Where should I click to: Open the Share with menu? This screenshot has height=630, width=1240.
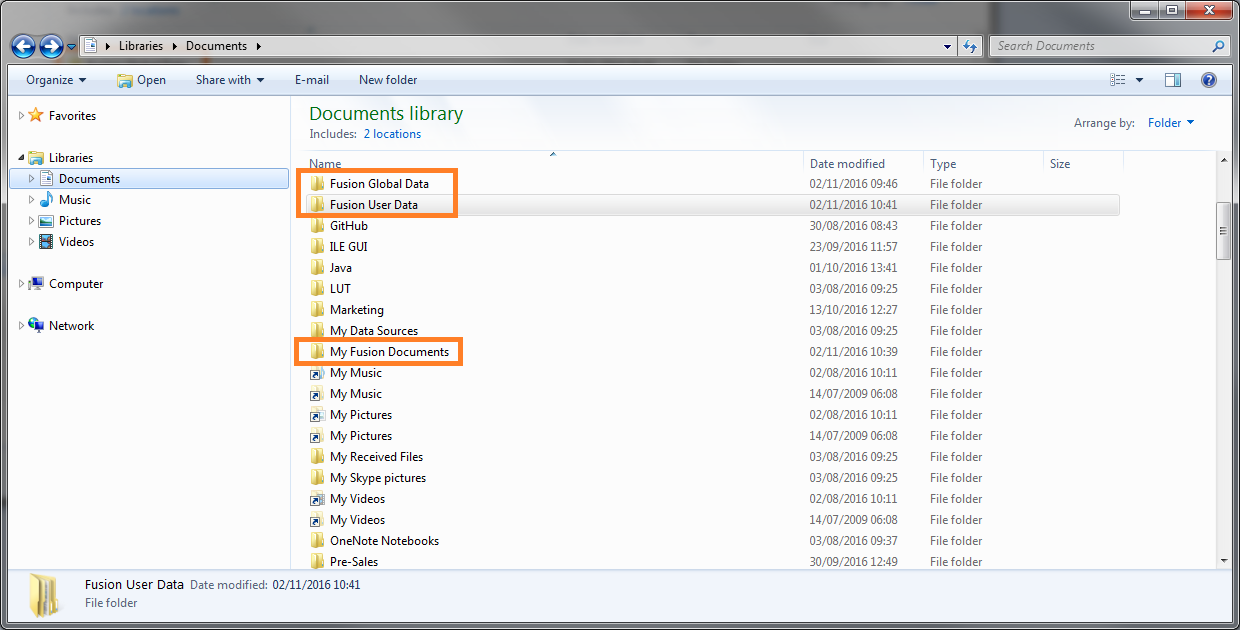(230, 80)
